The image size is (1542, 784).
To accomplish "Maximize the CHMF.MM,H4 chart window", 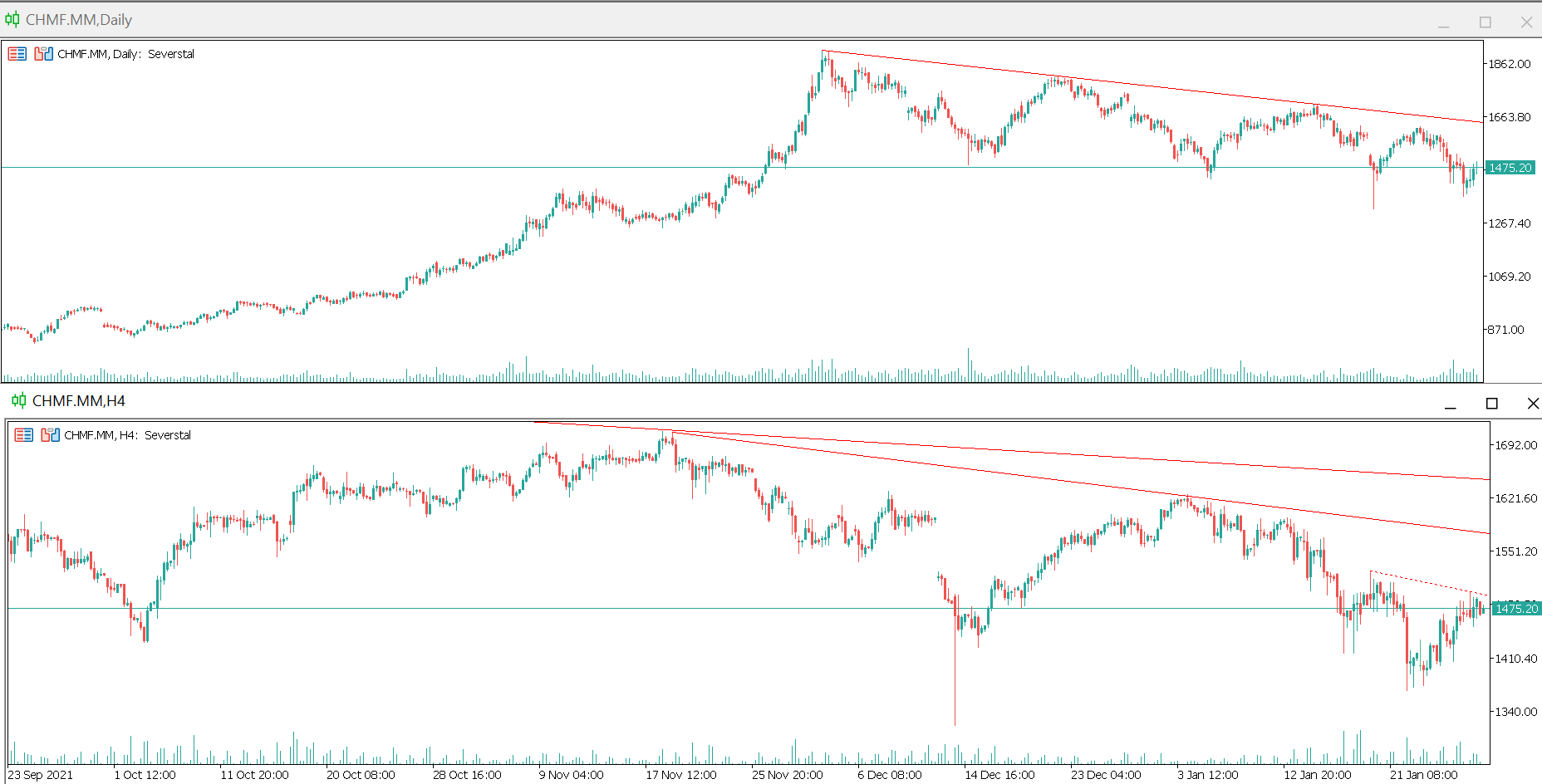I will pyautogui.click(x=1492, y=404).
